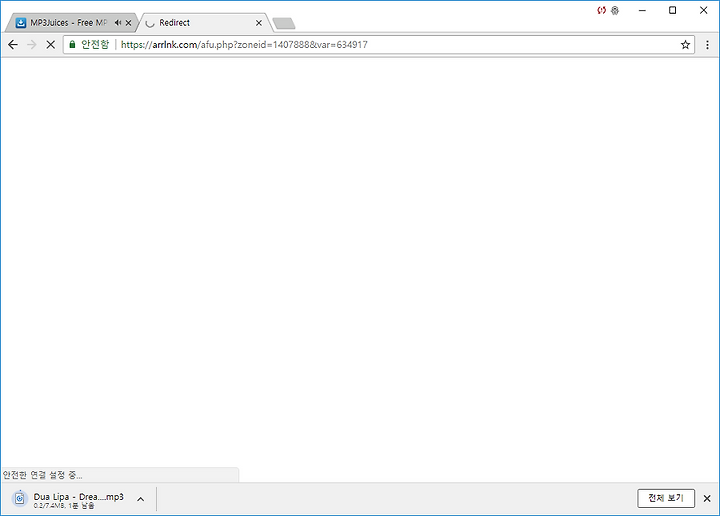
Task: Click the MP3Juices tab favicon
Action: pos(21,22)
